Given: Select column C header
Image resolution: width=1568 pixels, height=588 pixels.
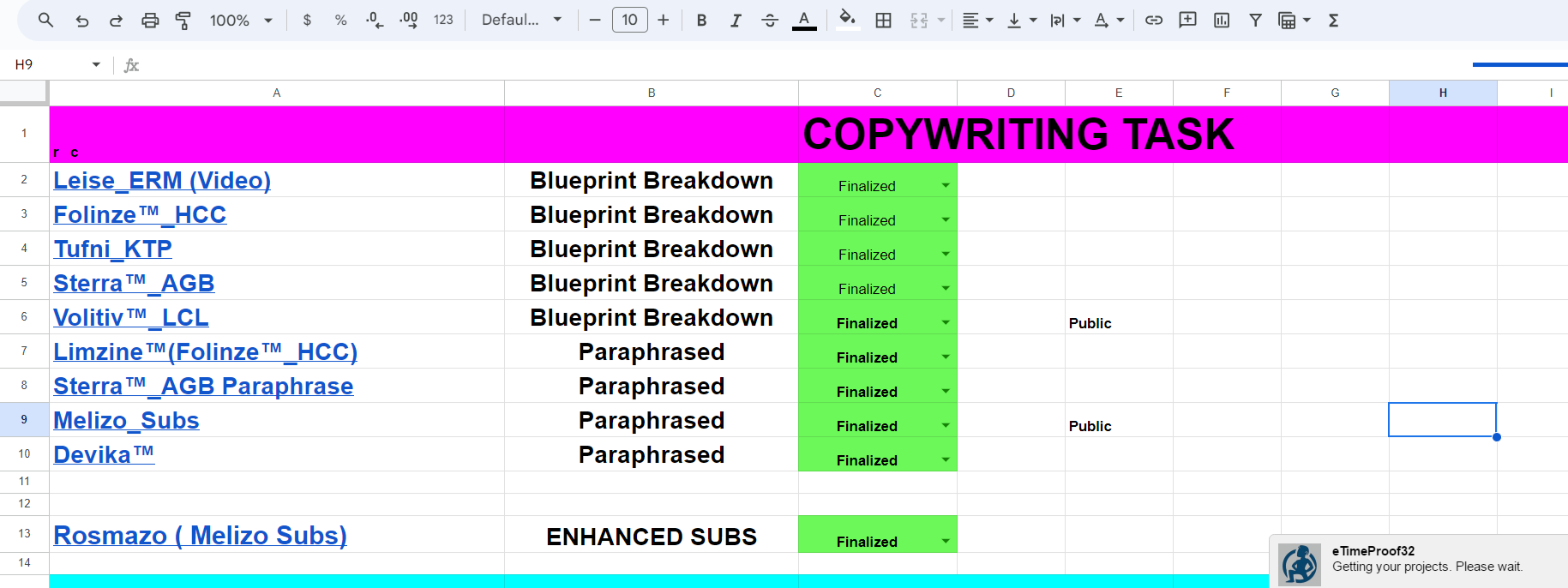Looking at the screenshot, I should click(x=878, y=93).
